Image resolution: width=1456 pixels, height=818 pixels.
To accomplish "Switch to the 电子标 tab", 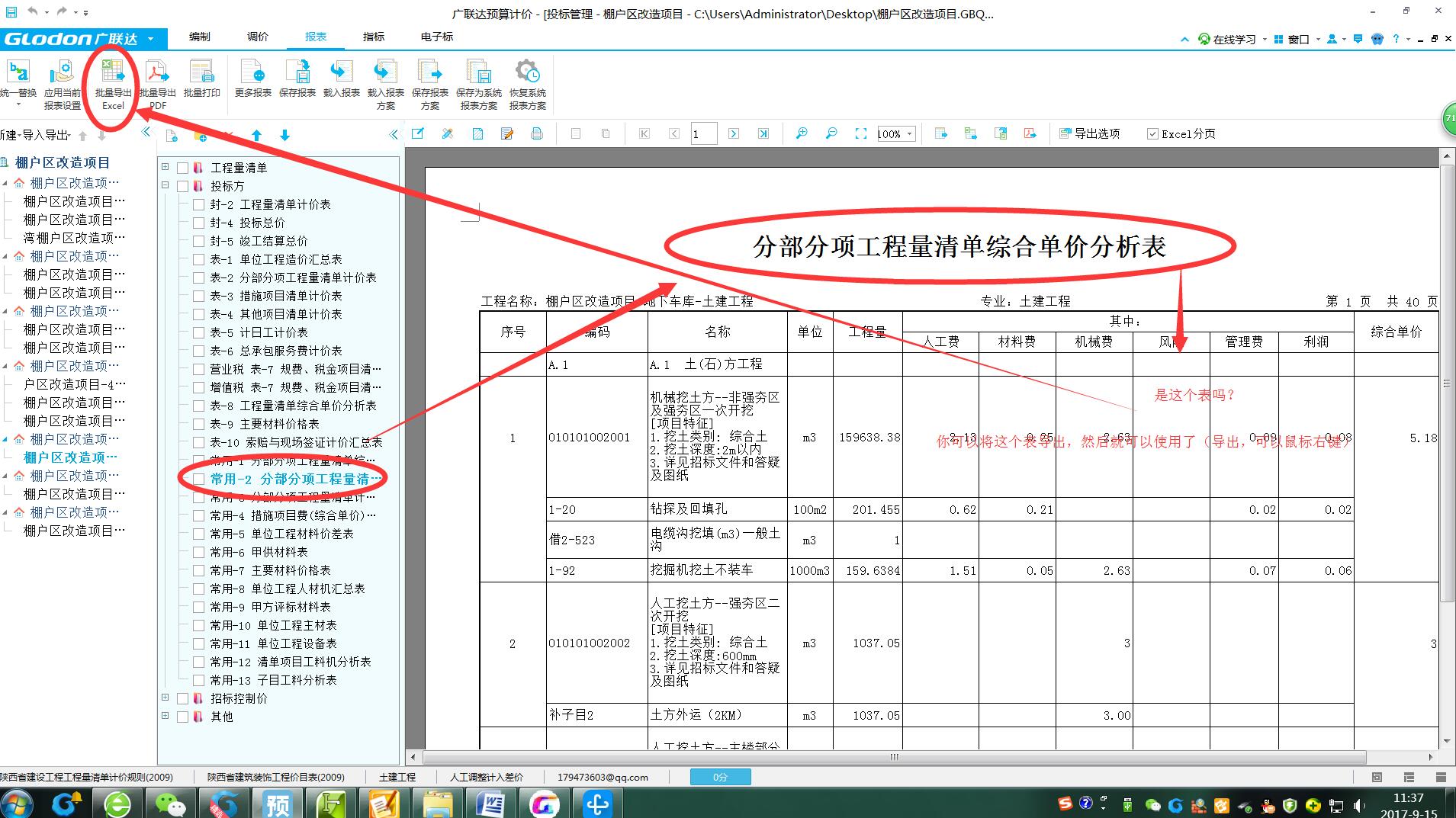I will [436, 37].
